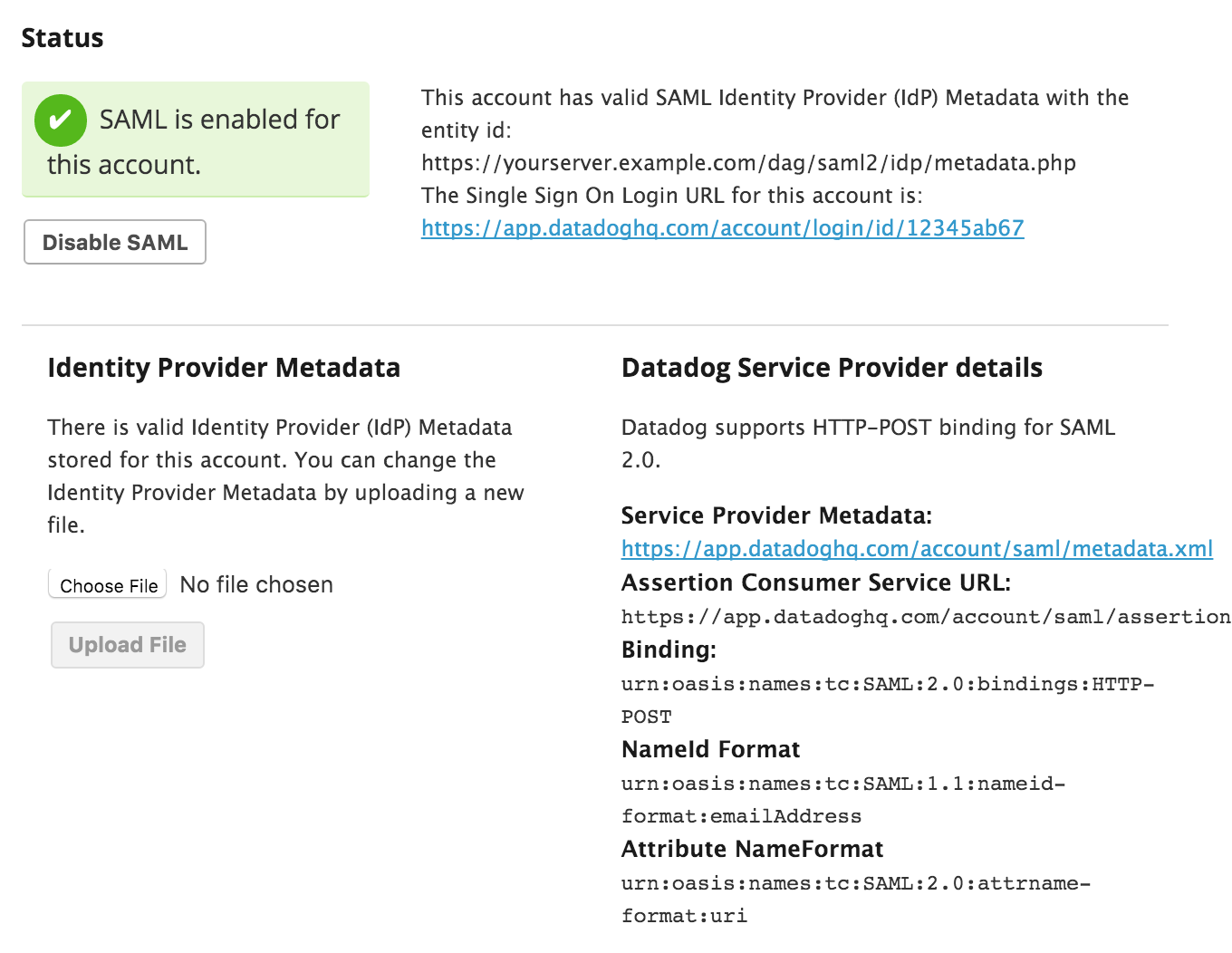Click the Status heading

point(63,38)
